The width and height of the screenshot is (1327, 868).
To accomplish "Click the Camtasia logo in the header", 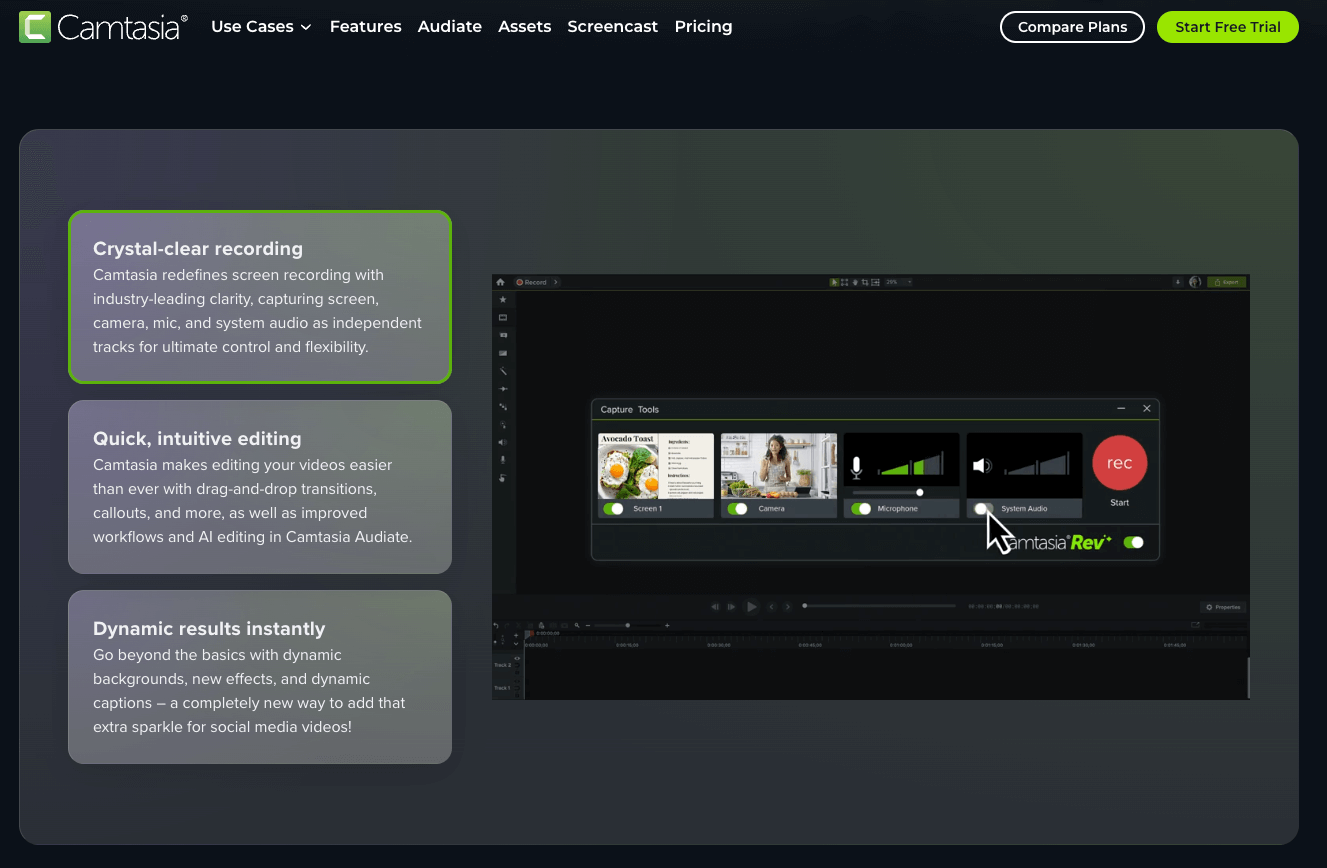I will [103, 27].
